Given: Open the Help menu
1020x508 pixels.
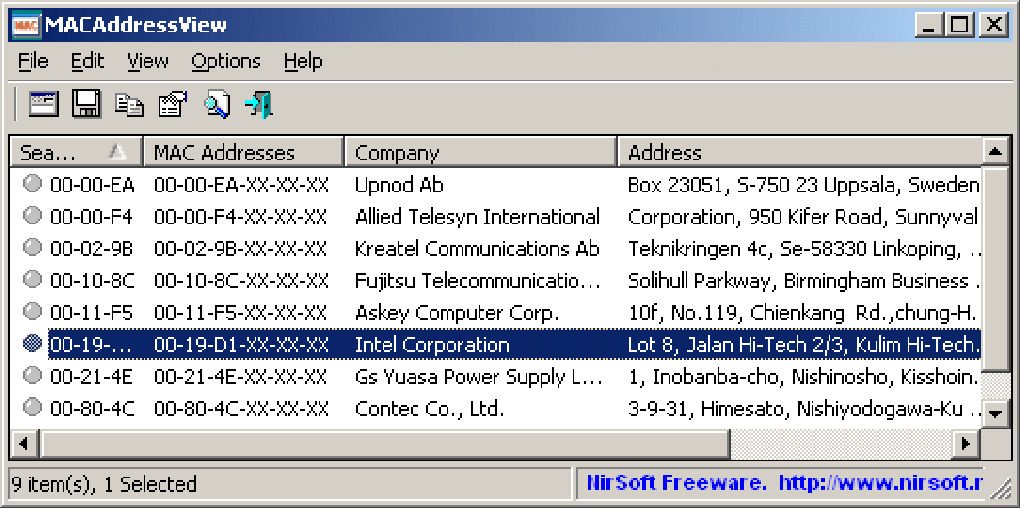Looking at the screenshot, I should coord(303,61).
